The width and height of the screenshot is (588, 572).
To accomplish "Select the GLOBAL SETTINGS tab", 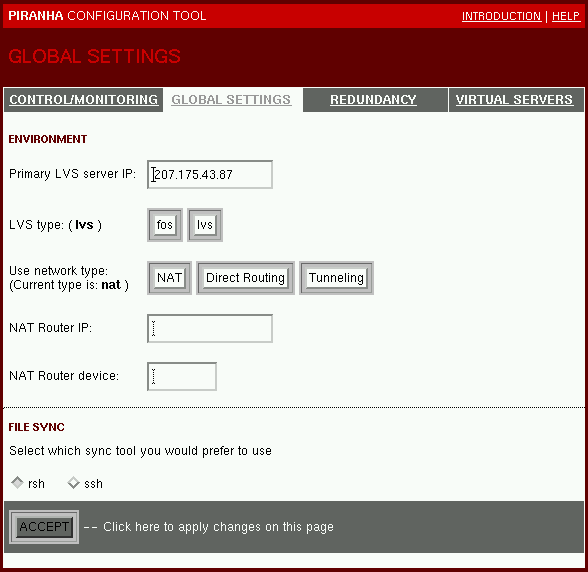I will tap(231, 100).
